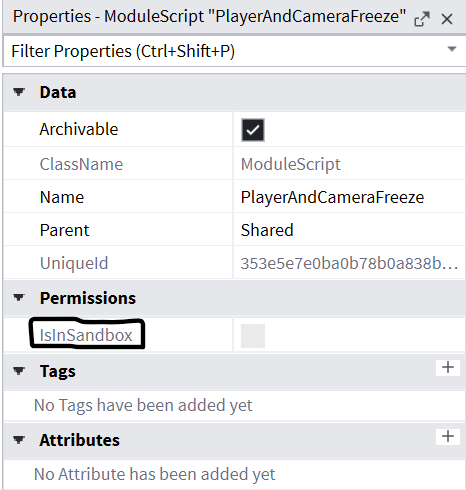
Task: Select the IsInSandbox property label
Action: (86, 335)
